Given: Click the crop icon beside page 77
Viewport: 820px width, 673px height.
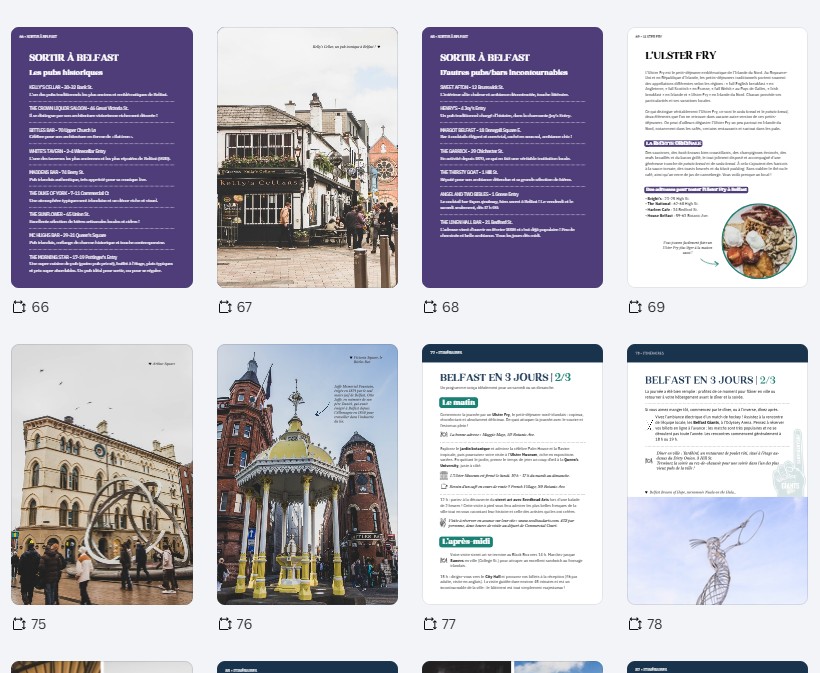Looking at the screenshot, I should [x=430, y=624].
